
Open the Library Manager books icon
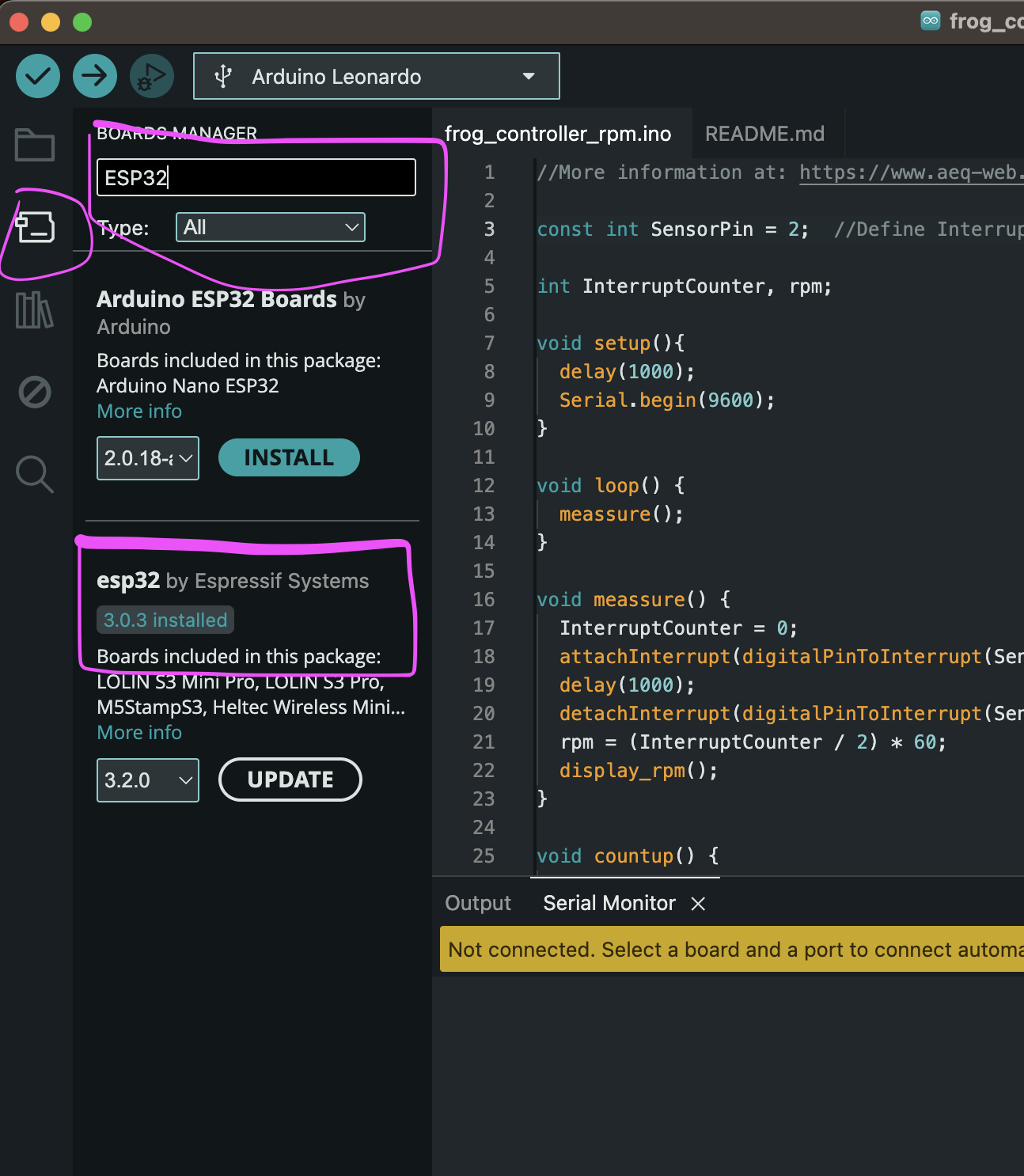click(35, 309)
